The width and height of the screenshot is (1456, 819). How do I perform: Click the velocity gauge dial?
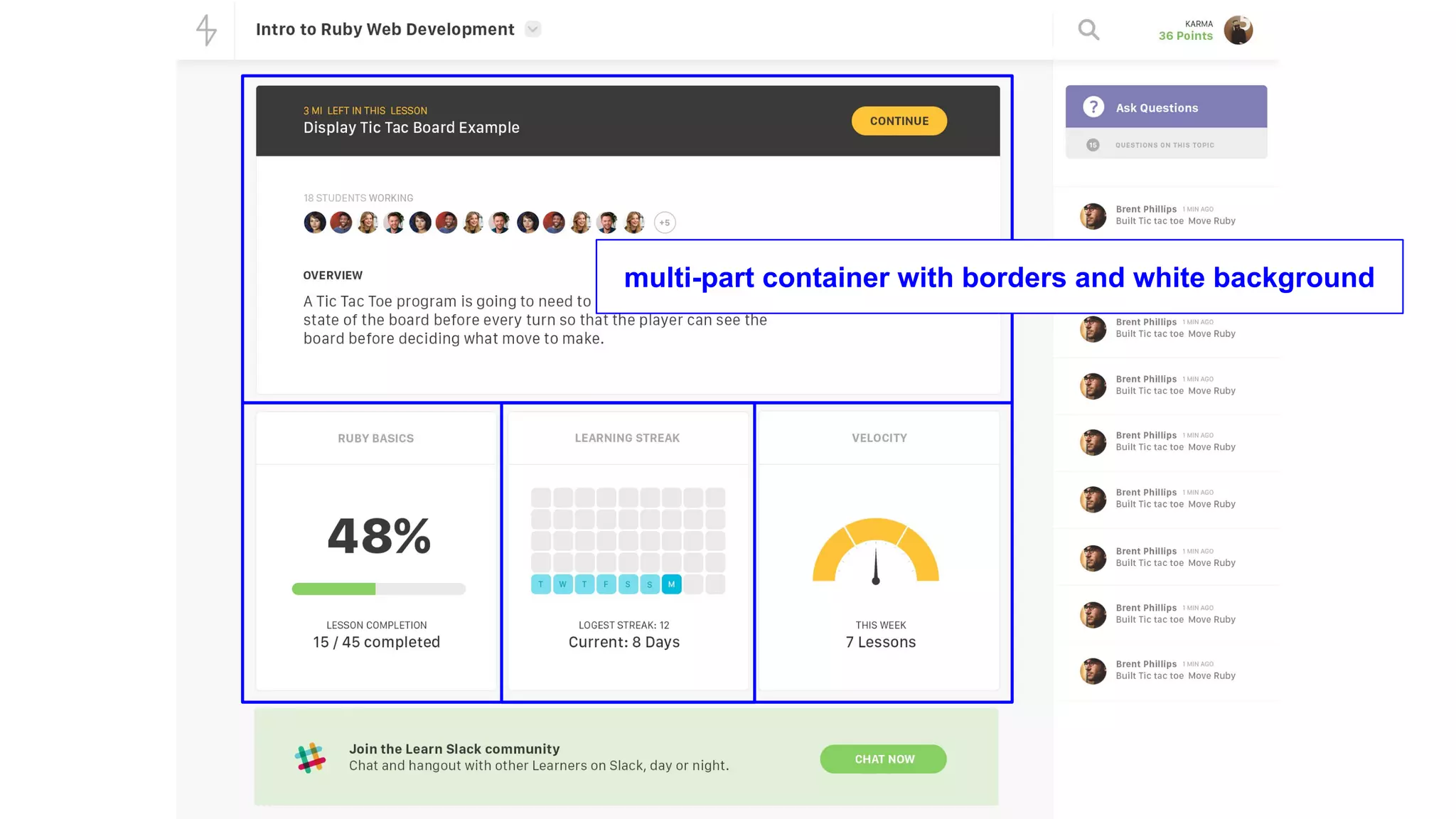(876, 551)
